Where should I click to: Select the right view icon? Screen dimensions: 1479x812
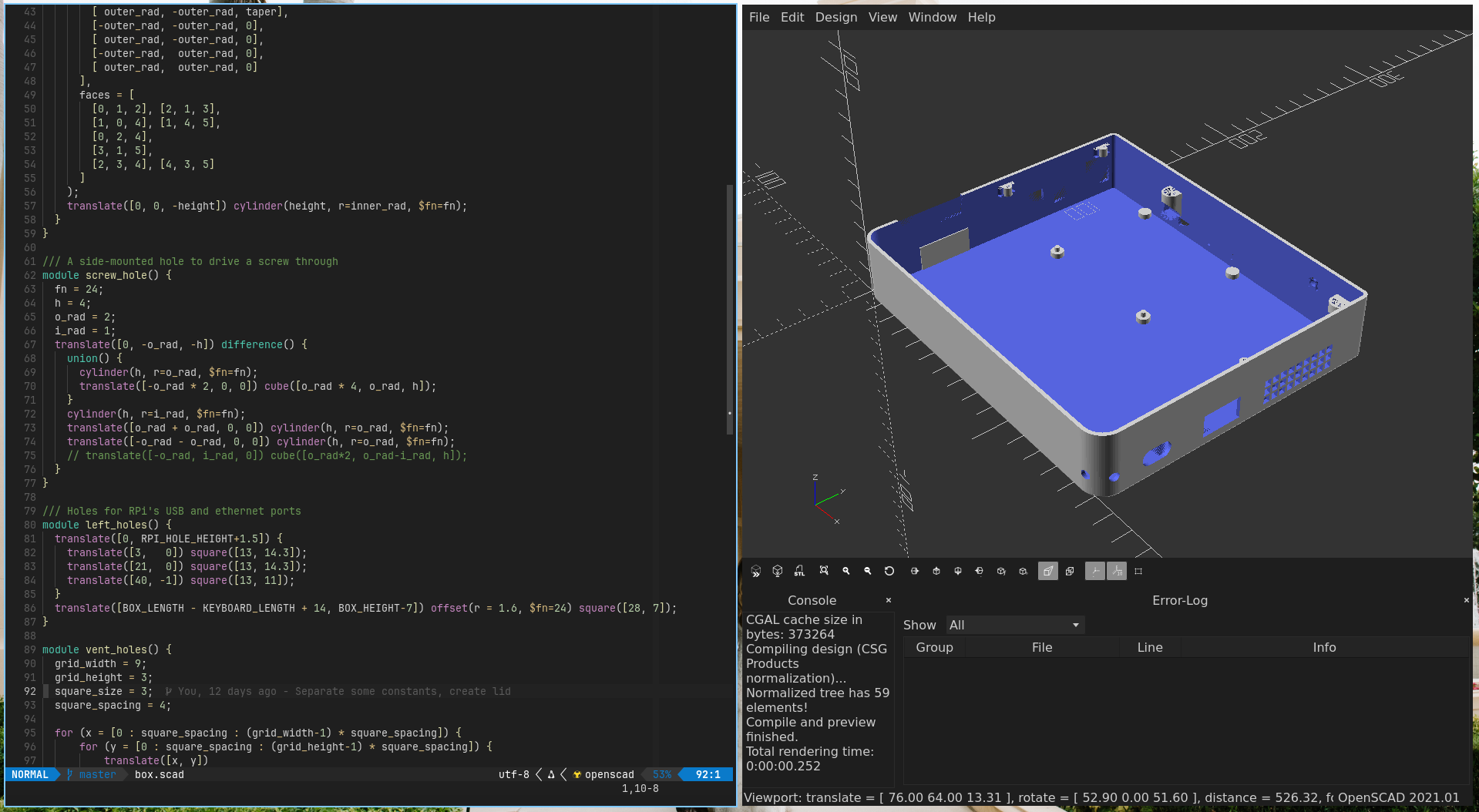pos(915,571)
